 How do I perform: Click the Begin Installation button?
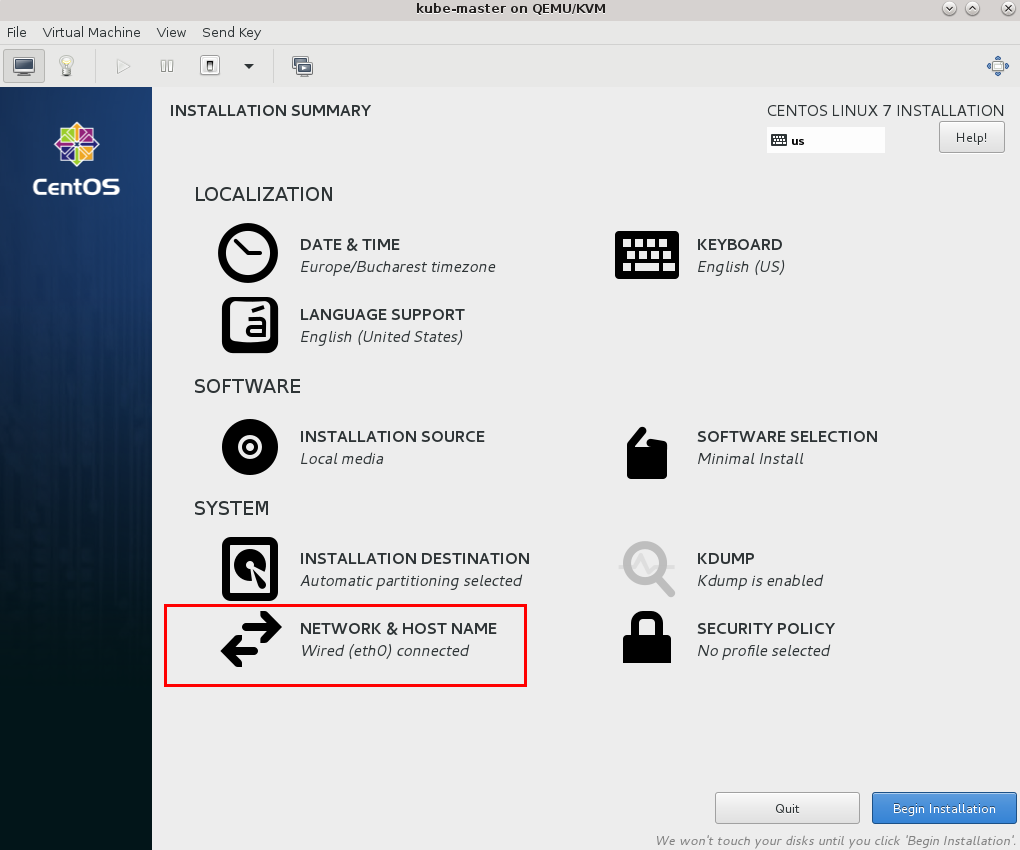[943, 808]
